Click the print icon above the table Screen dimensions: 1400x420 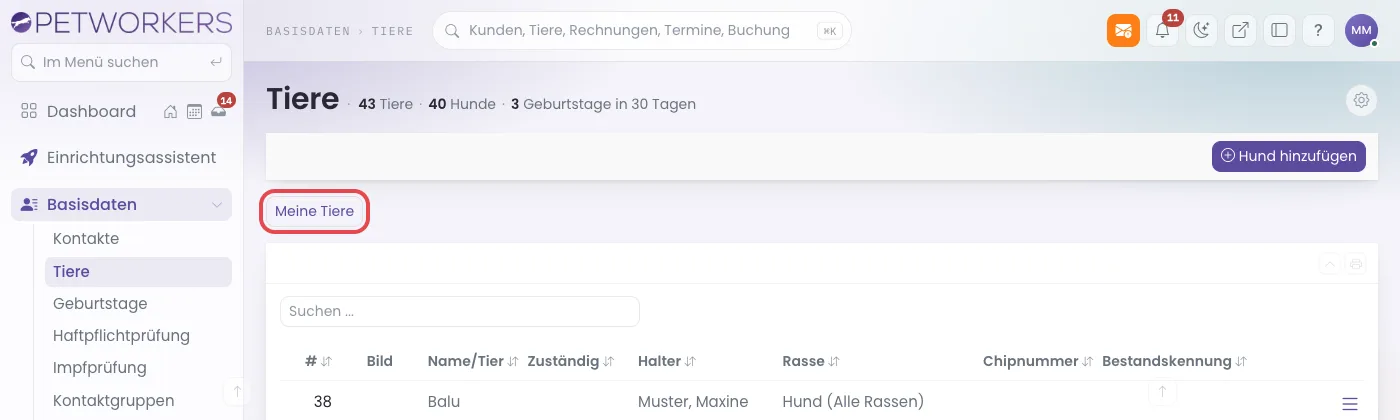pos(1356,264)
